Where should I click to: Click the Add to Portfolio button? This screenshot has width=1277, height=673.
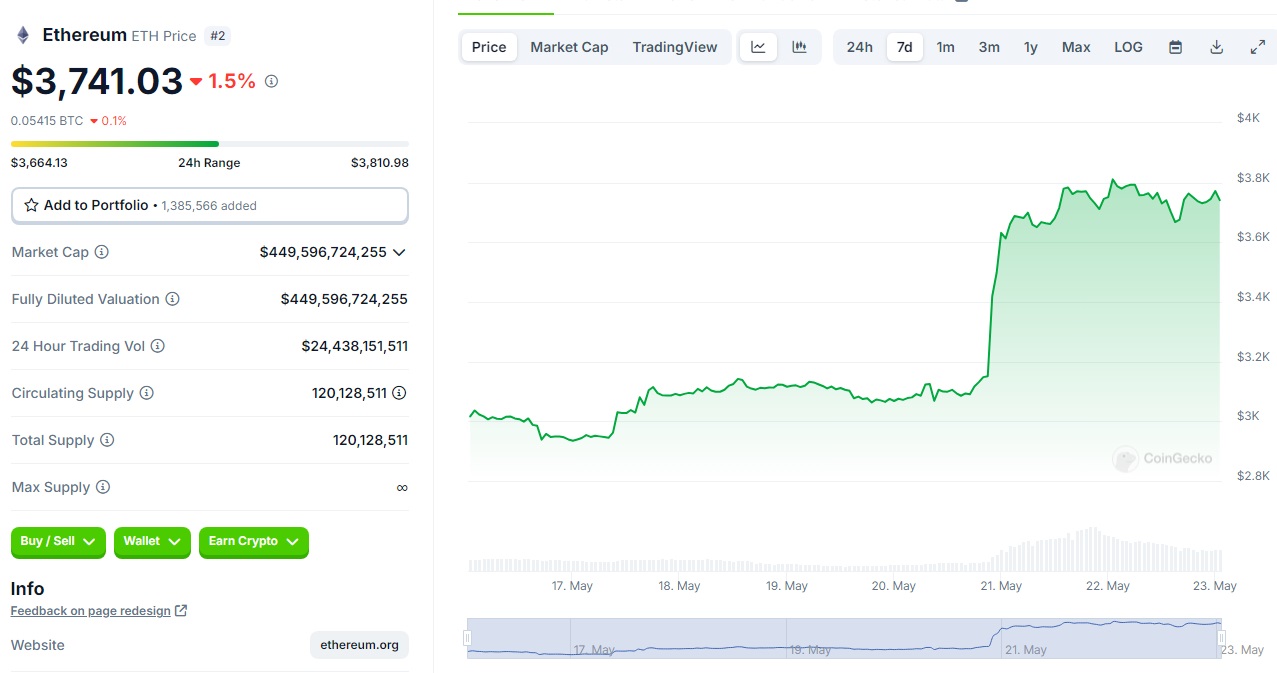210,205
